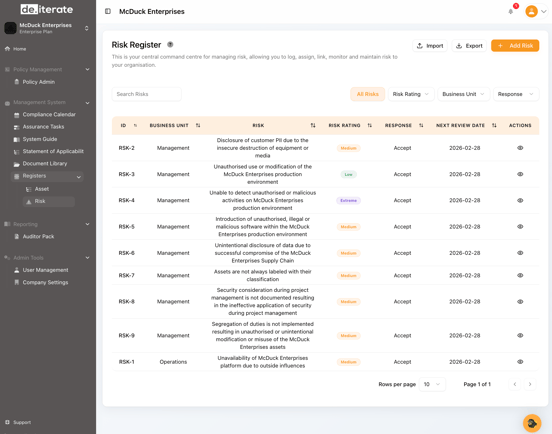Sort by Next Review Date arrows
This screenshot has height=434, width=552.
pos(494,125)
